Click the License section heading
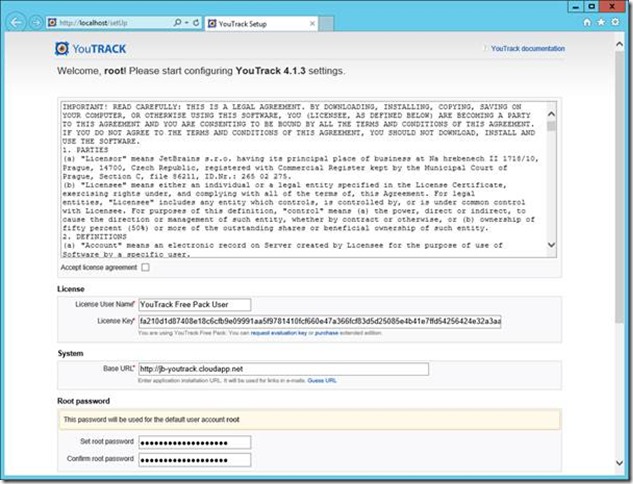 [x=71, y=289]
